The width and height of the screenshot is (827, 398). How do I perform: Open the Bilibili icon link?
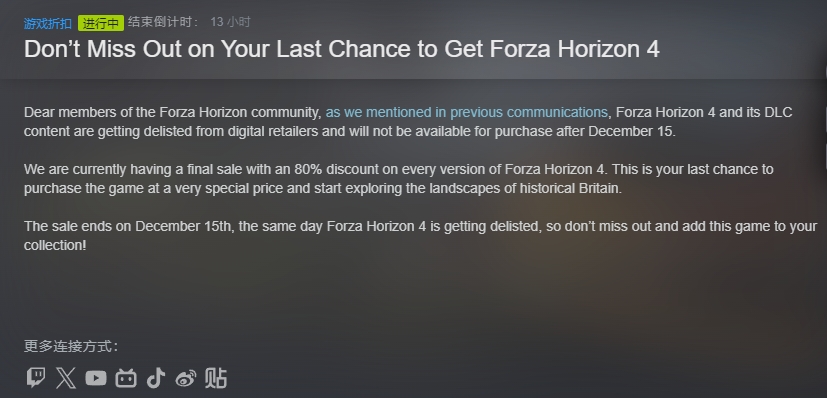[x=126, y=378]
